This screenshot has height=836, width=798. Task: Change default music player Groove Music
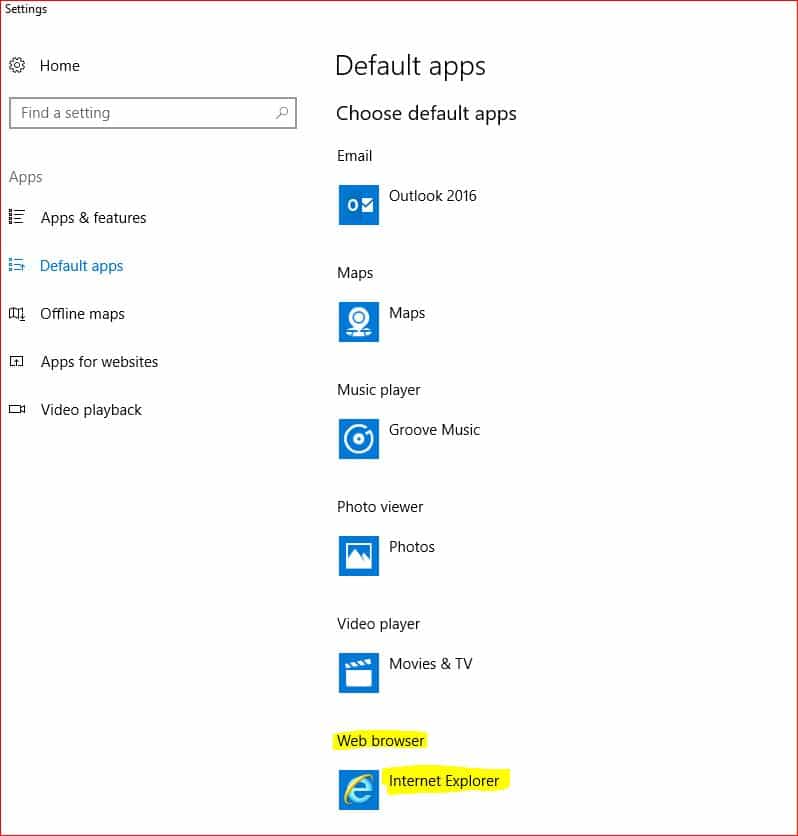(x=434, y=430)
